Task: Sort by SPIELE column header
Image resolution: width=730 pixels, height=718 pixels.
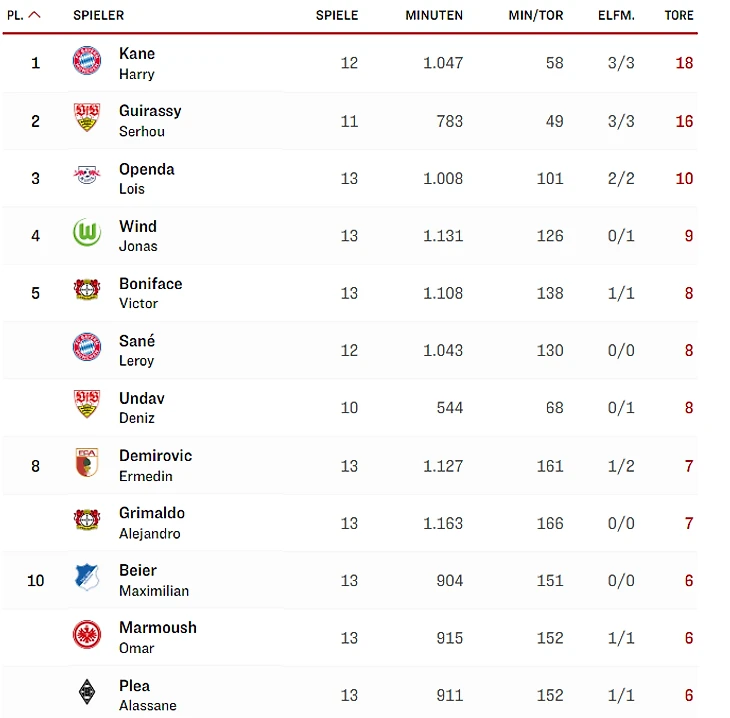Action: pos(337,16)
